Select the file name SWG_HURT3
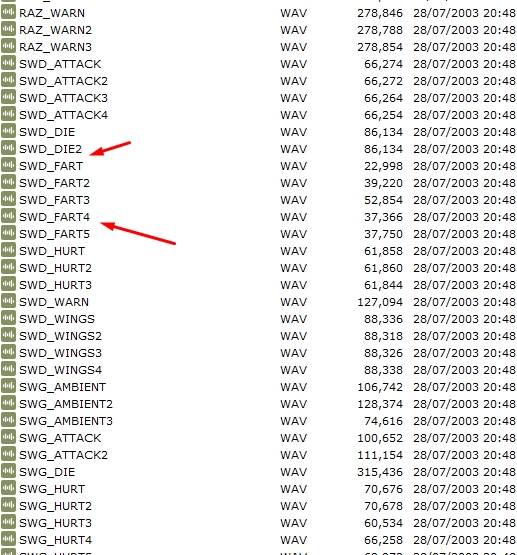The image size is (517, 555). click(x=56, y=523)
